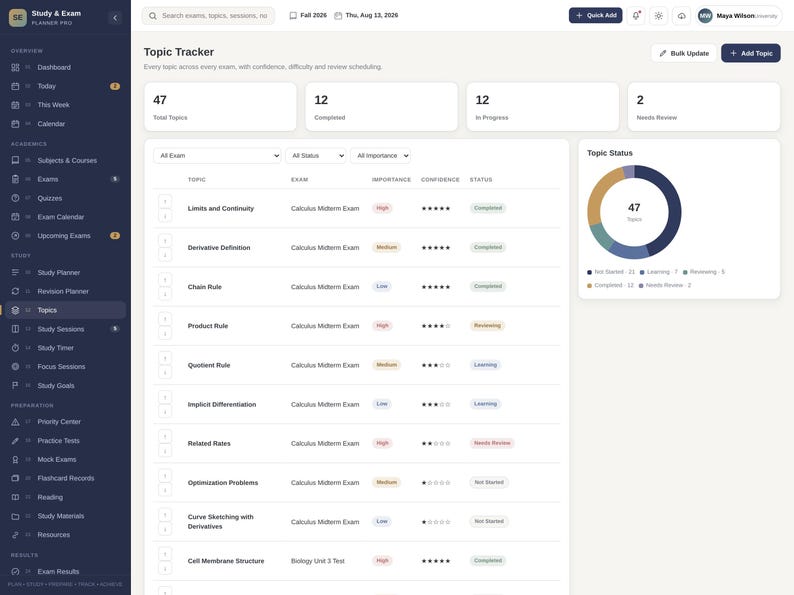The height and width of the screenshot is (595, 794).
Task: Click Not Started legend swatch
Action: pos(589,272)
